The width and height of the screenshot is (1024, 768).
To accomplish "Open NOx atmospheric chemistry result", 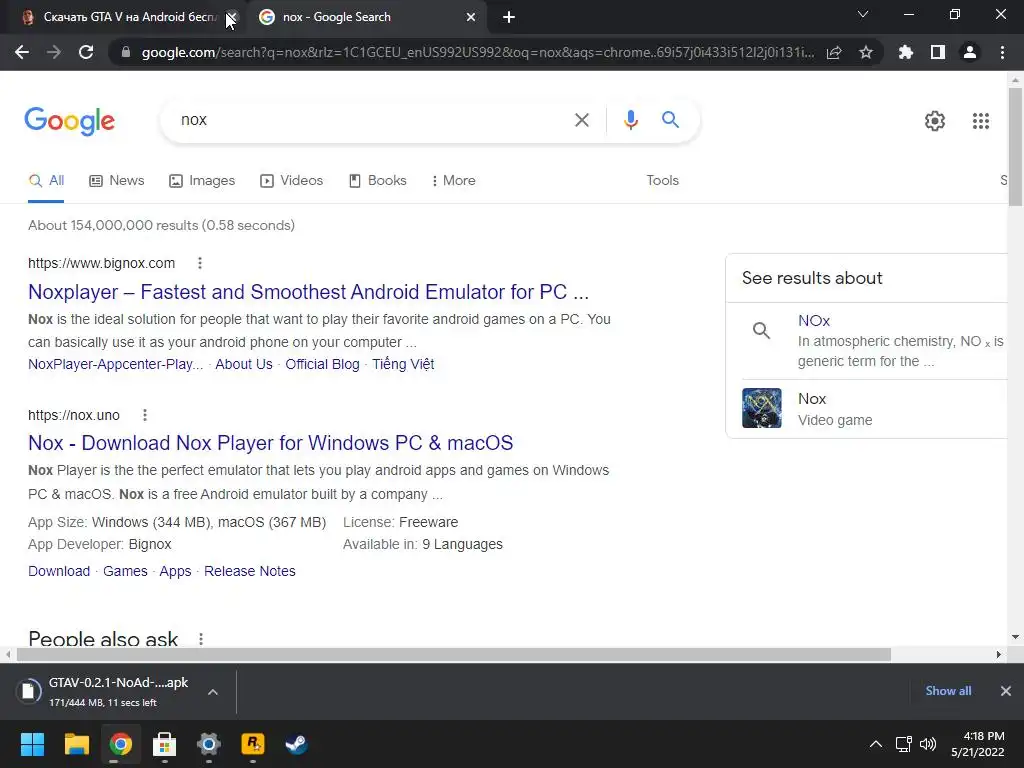I will pyautogui.click(x=814, y=321).
